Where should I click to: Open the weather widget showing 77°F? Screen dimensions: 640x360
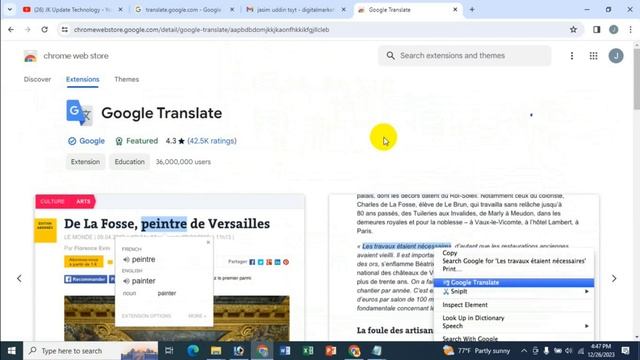click(476, 351)
